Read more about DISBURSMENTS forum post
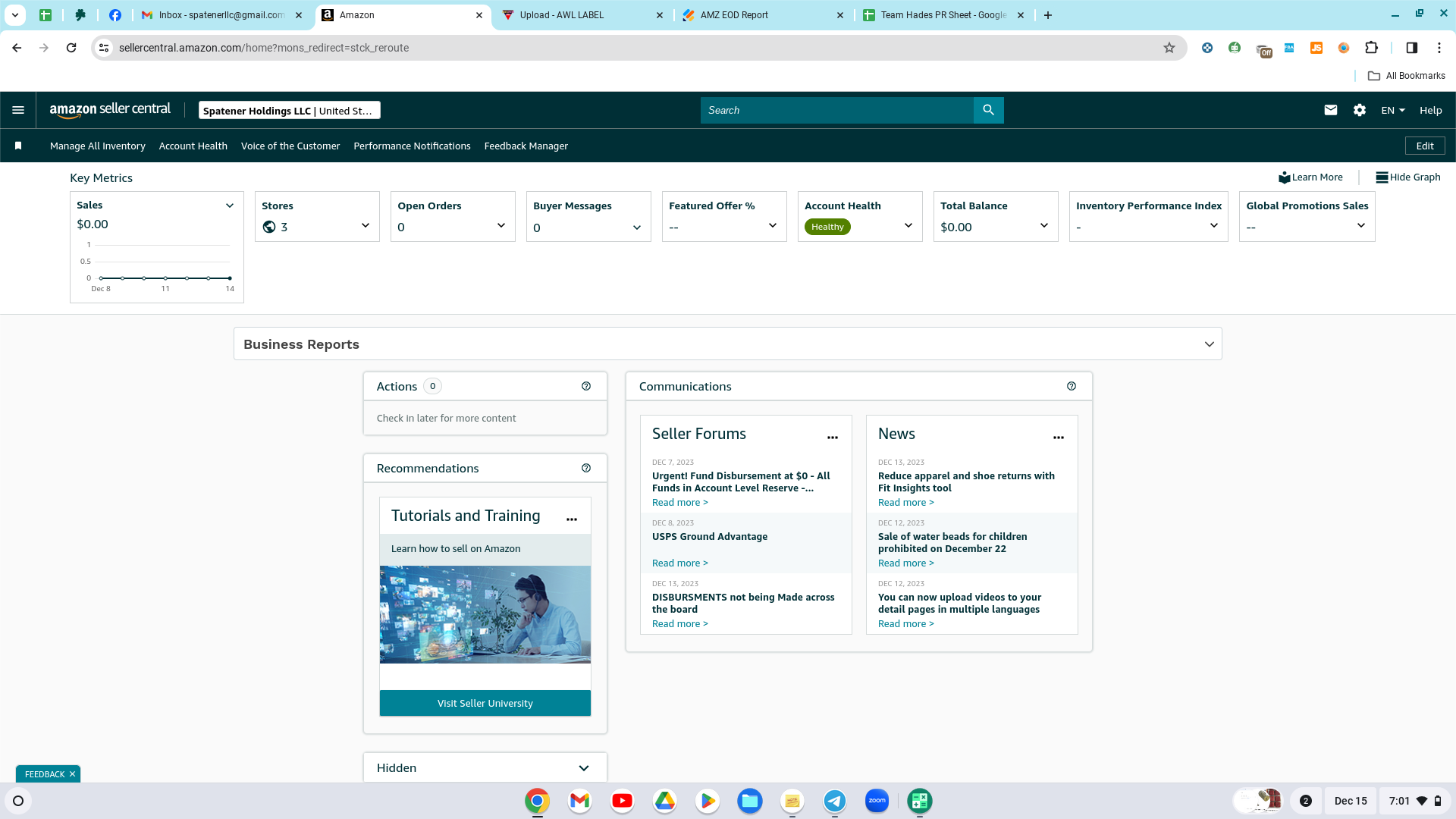The width and height of the screenshot is (1456, 819). pos(680,623)
